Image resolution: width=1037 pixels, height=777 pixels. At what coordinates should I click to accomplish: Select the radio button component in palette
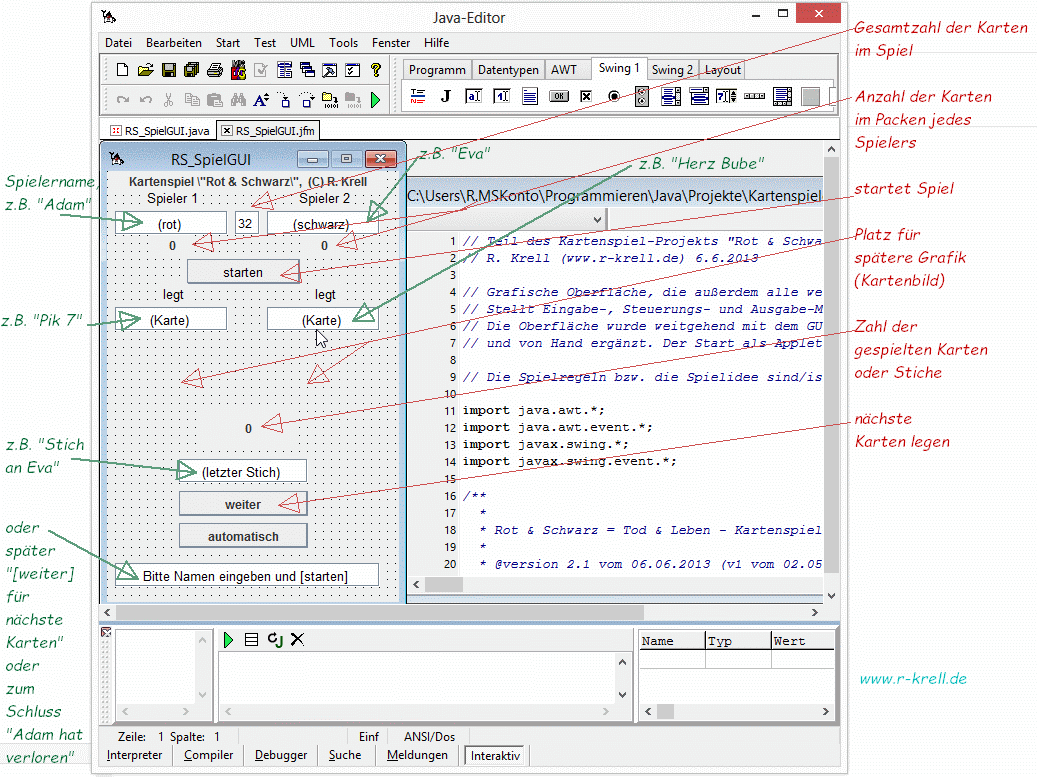pyautogui.click(x=614, y=96)
